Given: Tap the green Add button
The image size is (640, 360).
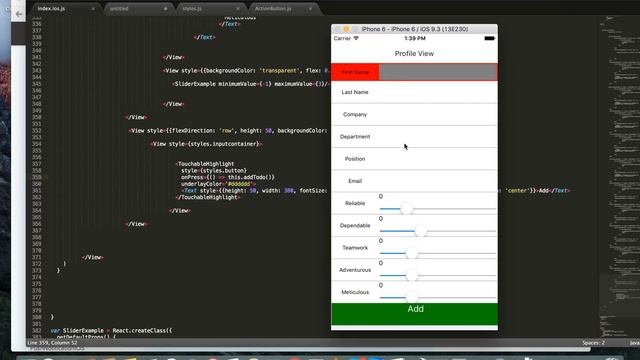Looking at the screenshot, I should pyautogui.click(x=414, y=314).
